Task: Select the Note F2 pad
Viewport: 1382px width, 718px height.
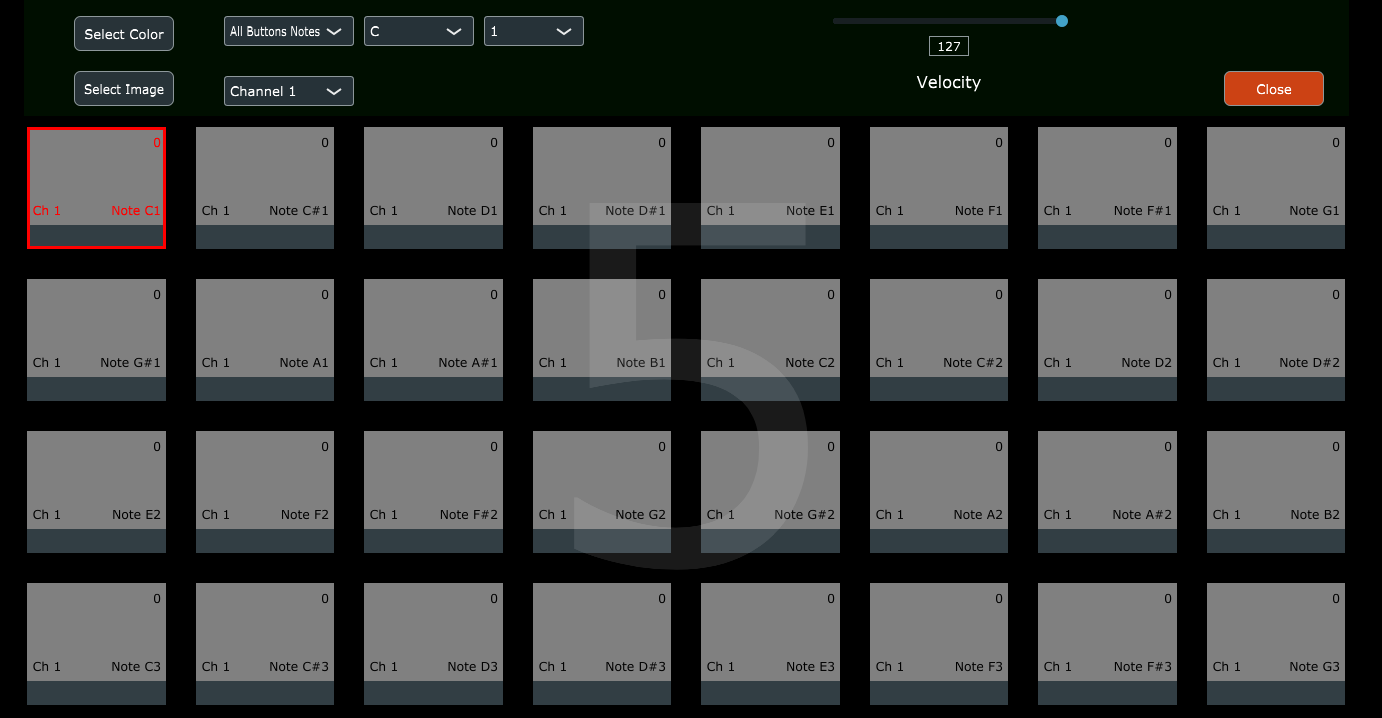Action: pyautogui.click(x=265, y=492)
